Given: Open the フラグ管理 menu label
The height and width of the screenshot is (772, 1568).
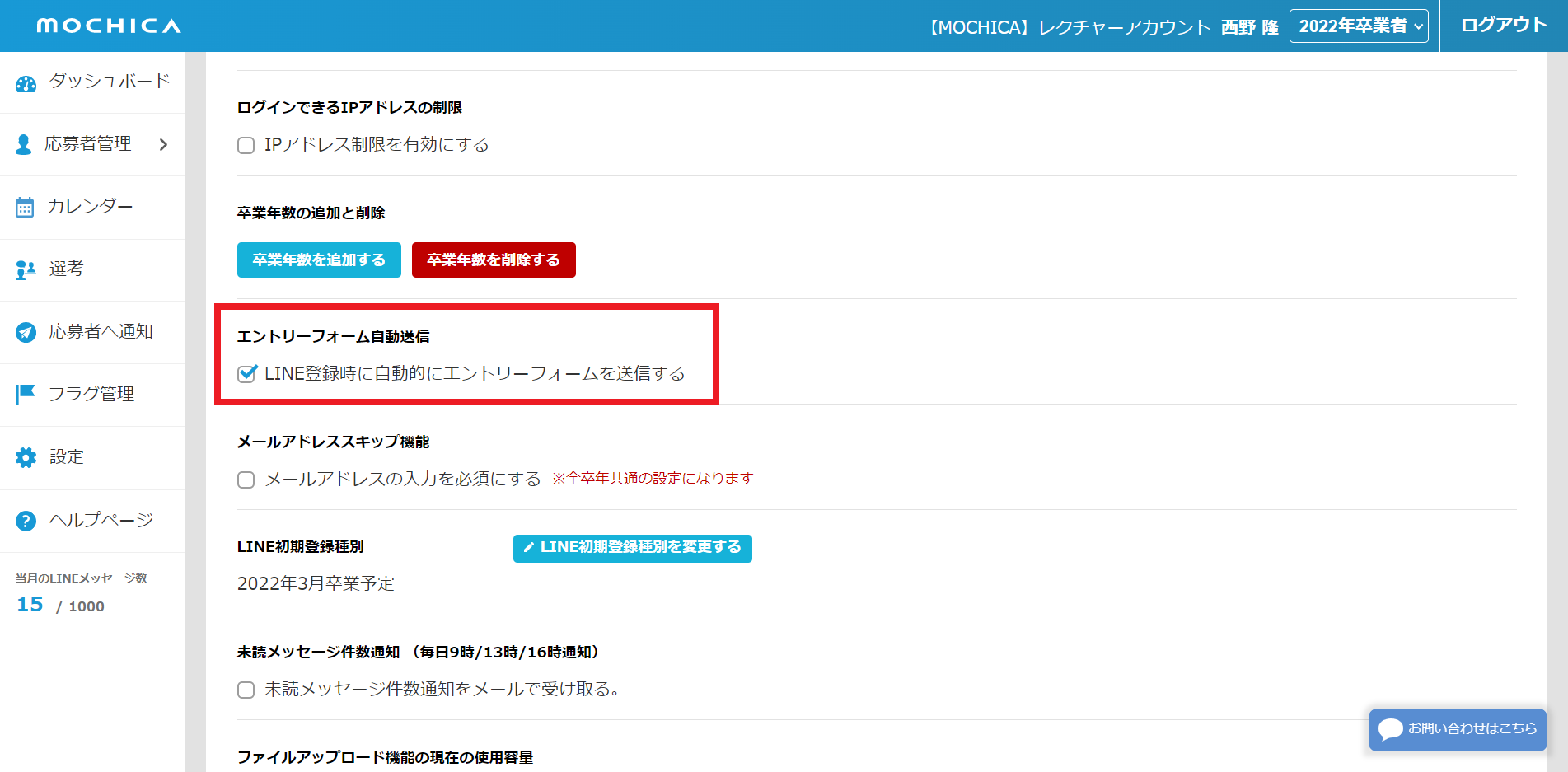Looking at the screenshot, I should (91, 395).
